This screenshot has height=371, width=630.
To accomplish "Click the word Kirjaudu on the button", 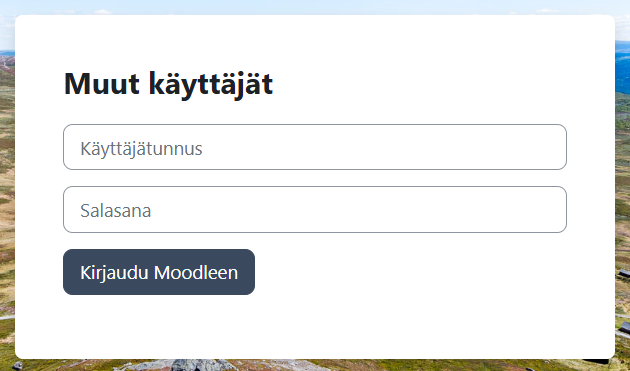I will coord(115,273).
